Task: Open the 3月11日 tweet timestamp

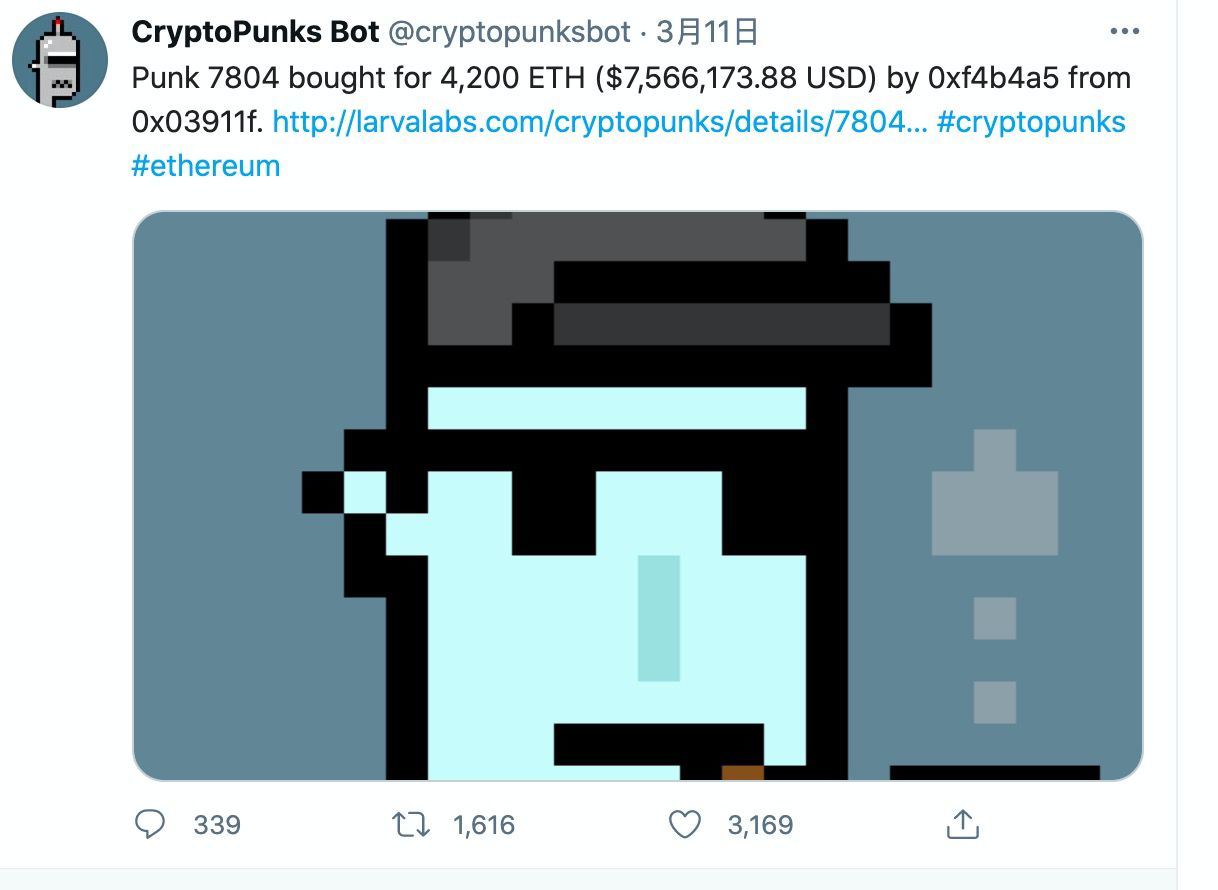Action: click(707, 33)
